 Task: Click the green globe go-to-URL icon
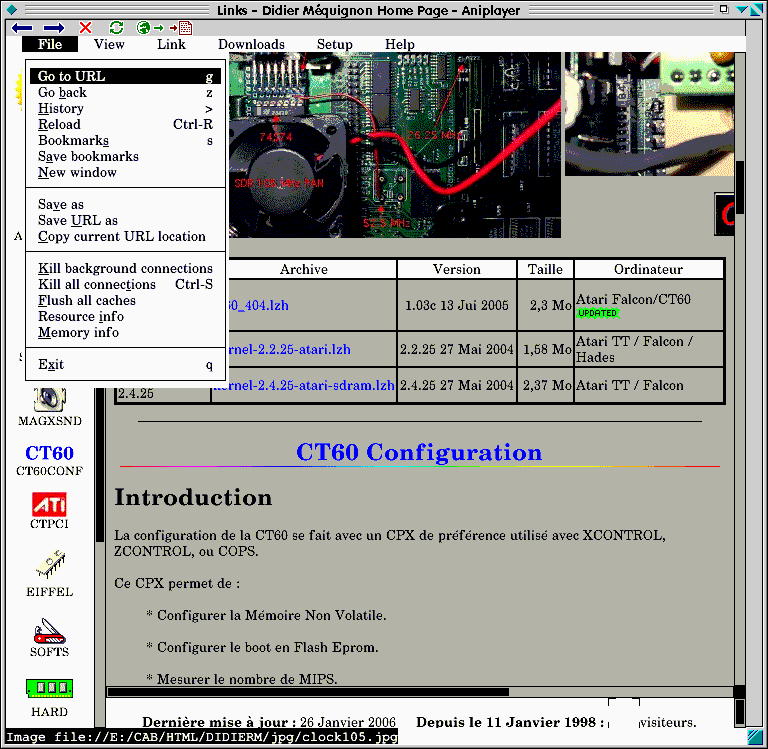[149, 28]
